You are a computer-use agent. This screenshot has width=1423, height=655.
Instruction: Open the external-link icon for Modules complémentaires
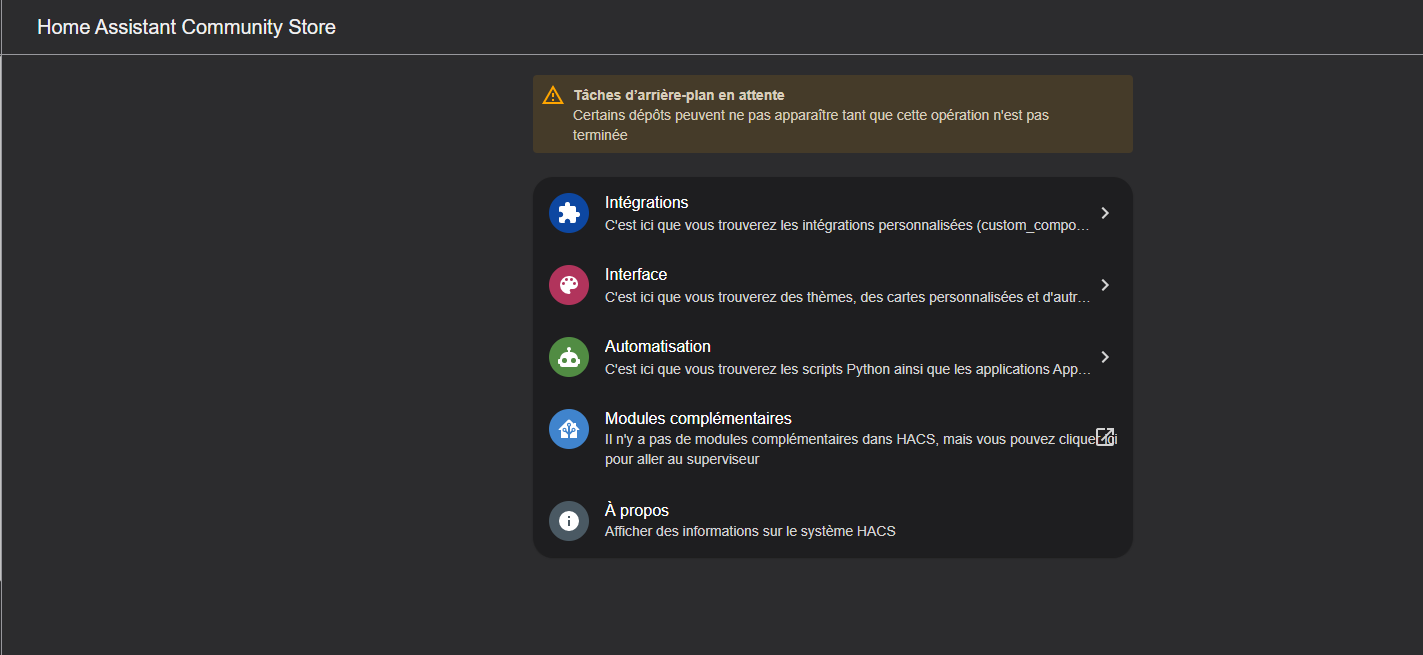coord(1104,437)
